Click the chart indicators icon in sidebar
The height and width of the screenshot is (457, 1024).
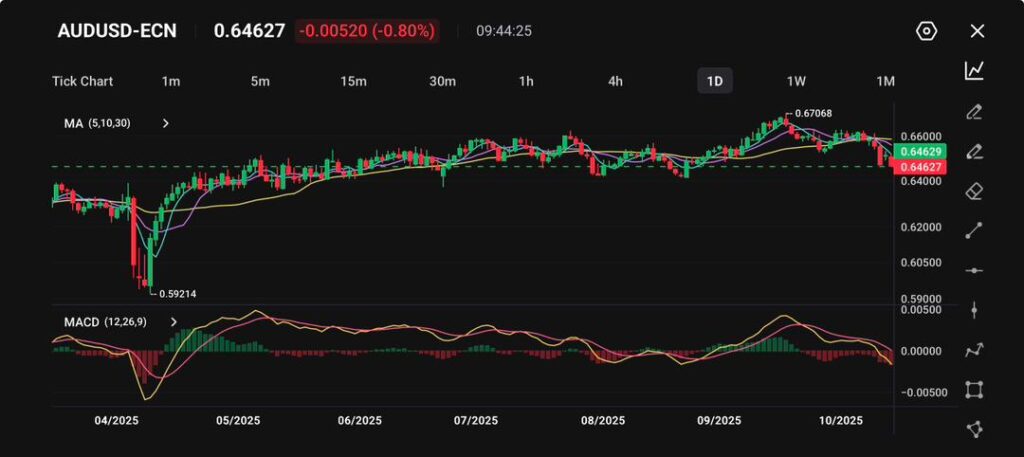click(x=974, y=70)
